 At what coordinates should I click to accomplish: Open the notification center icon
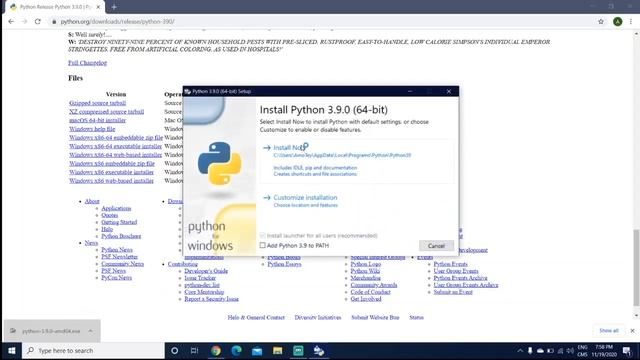(x=627, y=351)
